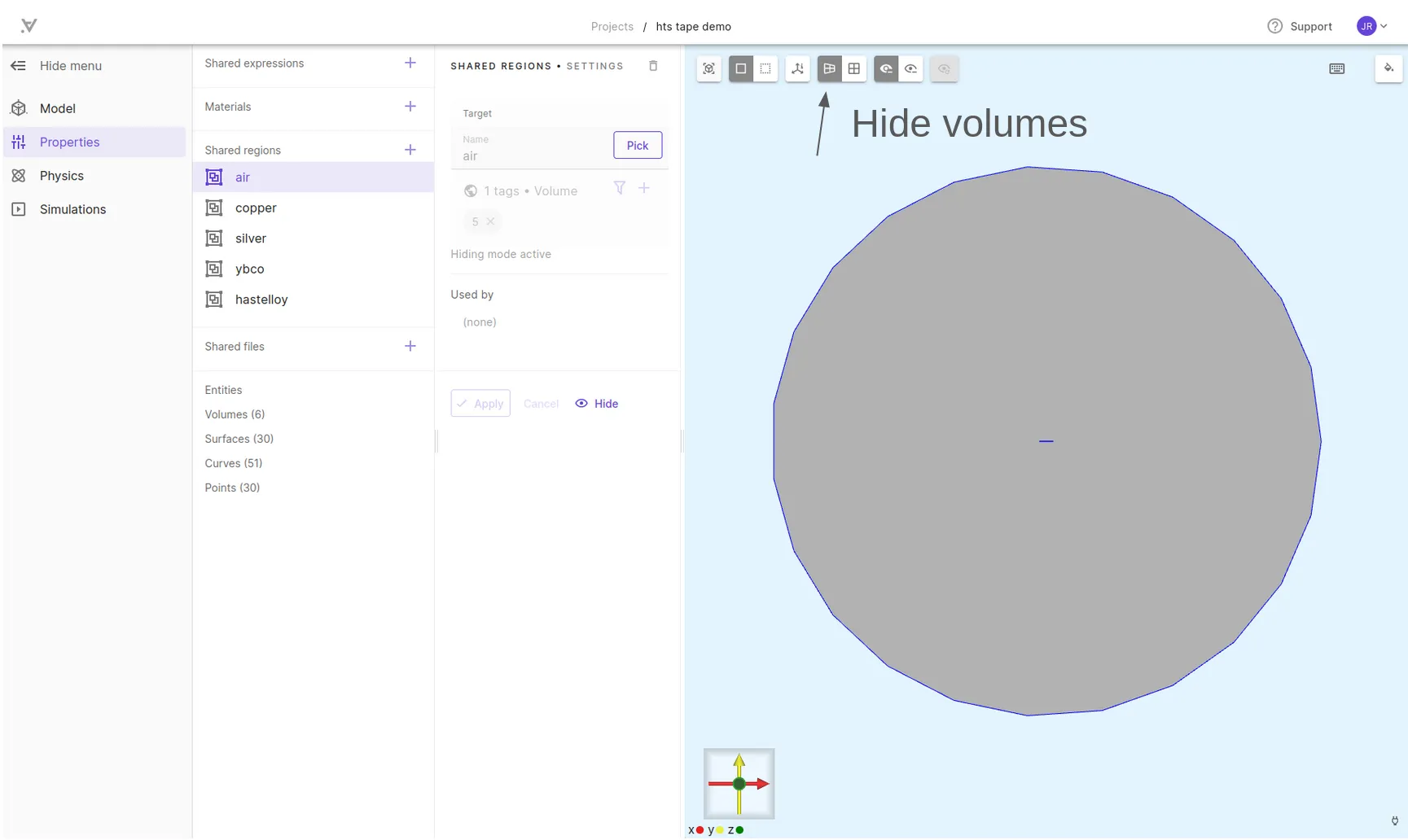This screenshot has width=1408, height=840.
Task: Open the tag filter funnel icon
Action: point(620,188)
